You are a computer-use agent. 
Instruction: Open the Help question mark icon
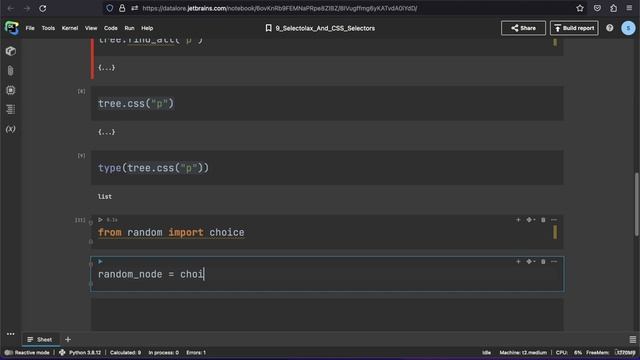pyautogui.click(x=609, y=28)
